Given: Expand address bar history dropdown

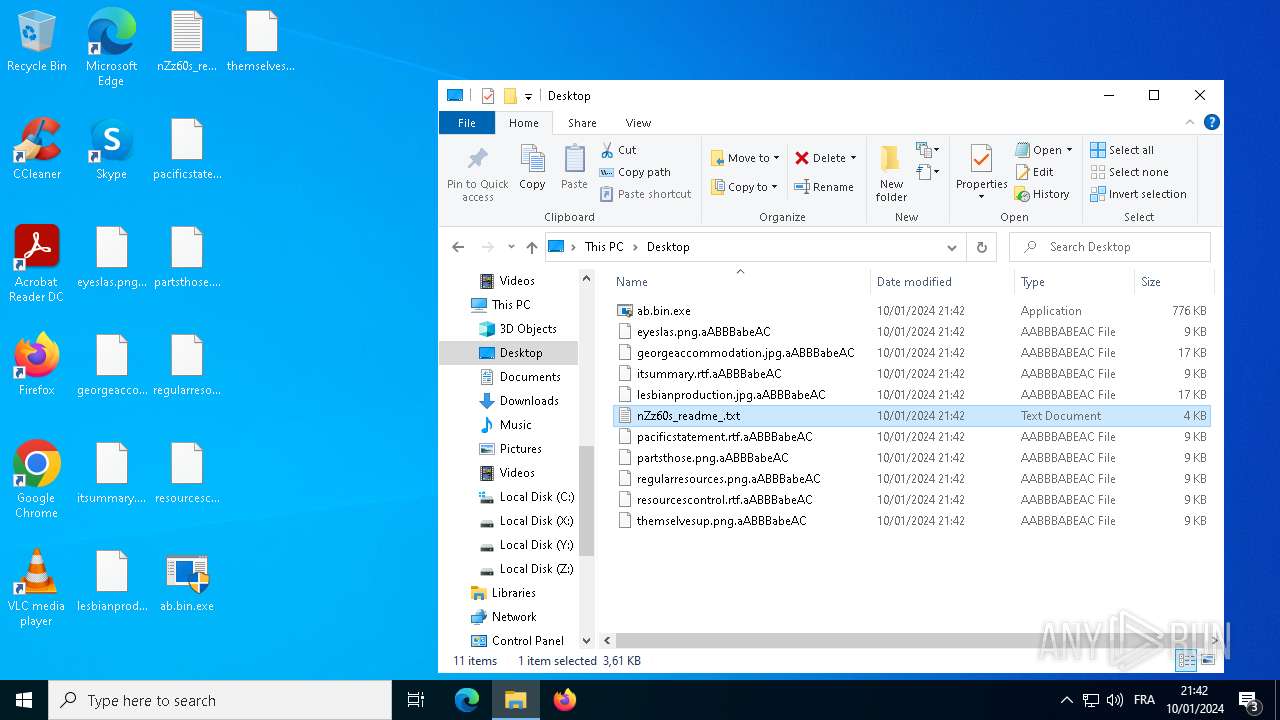Looking at the screenshot, I should coord(951,247).
